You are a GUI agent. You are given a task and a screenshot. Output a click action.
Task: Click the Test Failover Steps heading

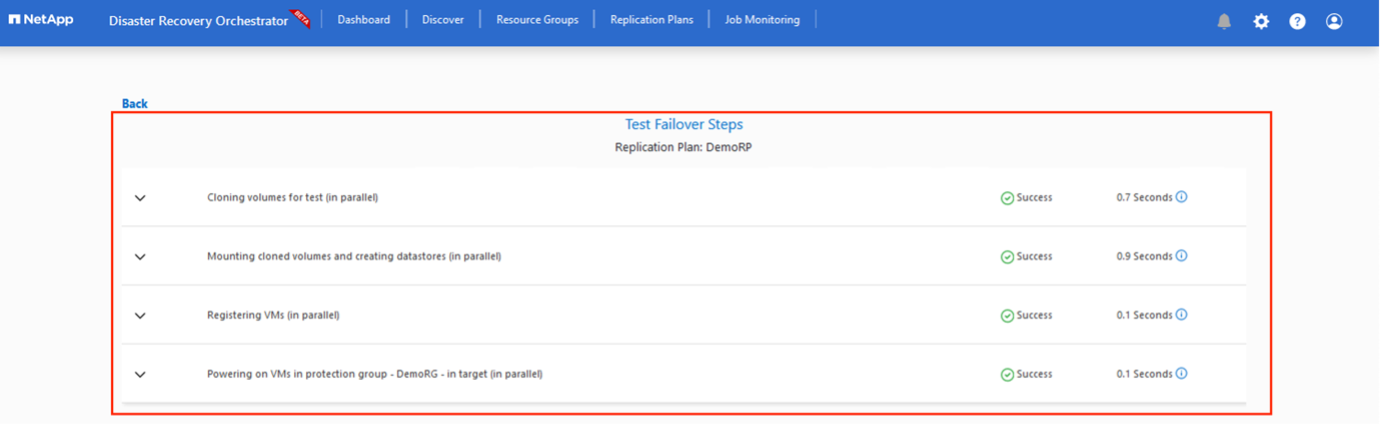pyautogui.click(x=684, y=125)
